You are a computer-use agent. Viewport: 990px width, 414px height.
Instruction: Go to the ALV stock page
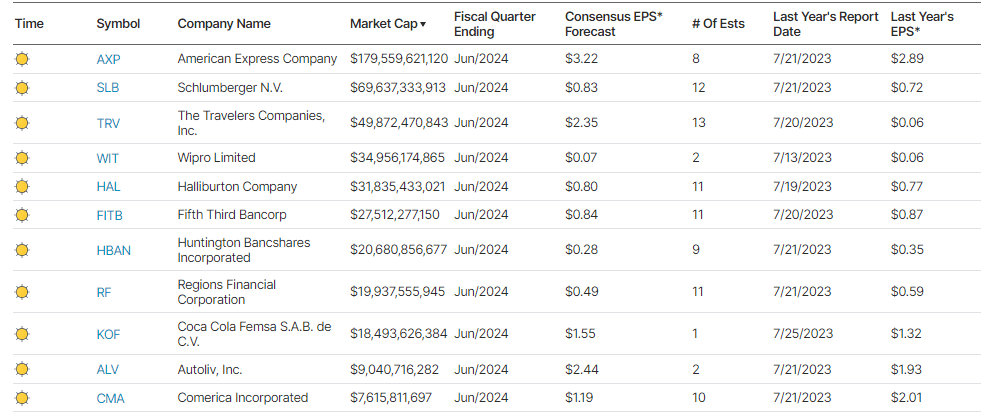click(x=108, y=370)
